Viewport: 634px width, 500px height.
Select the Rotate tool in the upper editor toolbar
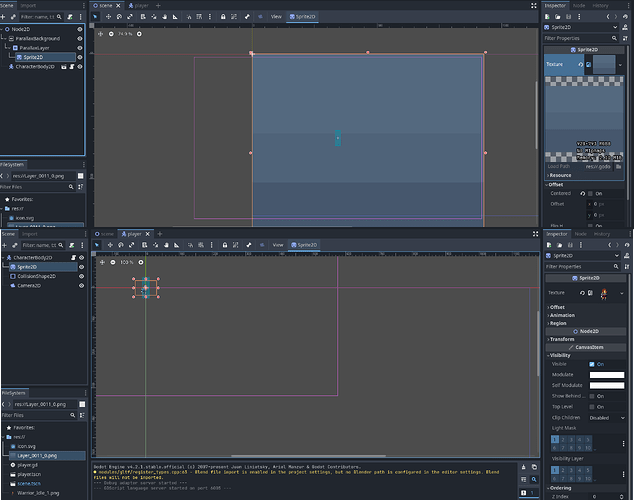pos(119,17)
